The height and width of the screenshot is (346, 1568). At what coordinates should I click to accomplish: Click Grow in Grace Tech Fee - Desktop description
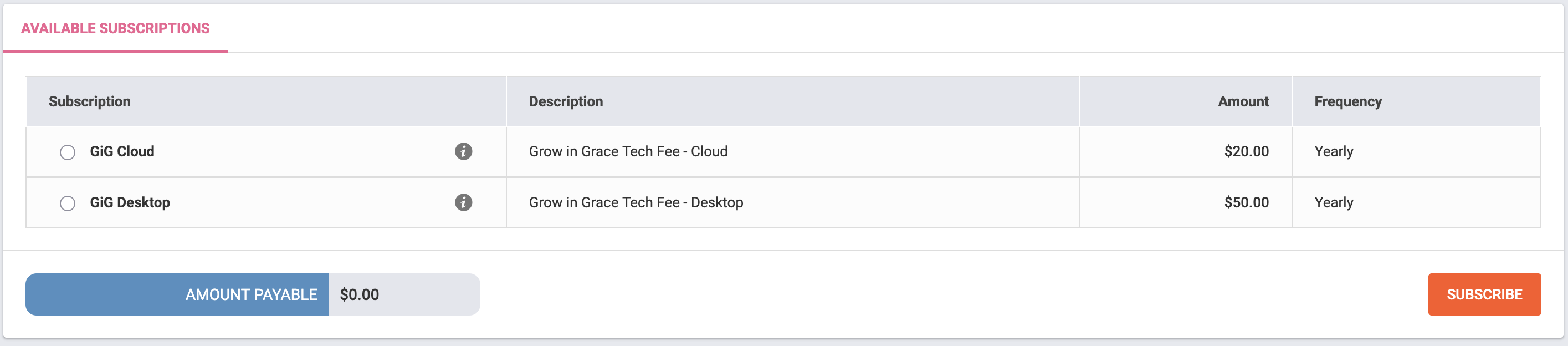pyautogui.click(x=636, y=202)
